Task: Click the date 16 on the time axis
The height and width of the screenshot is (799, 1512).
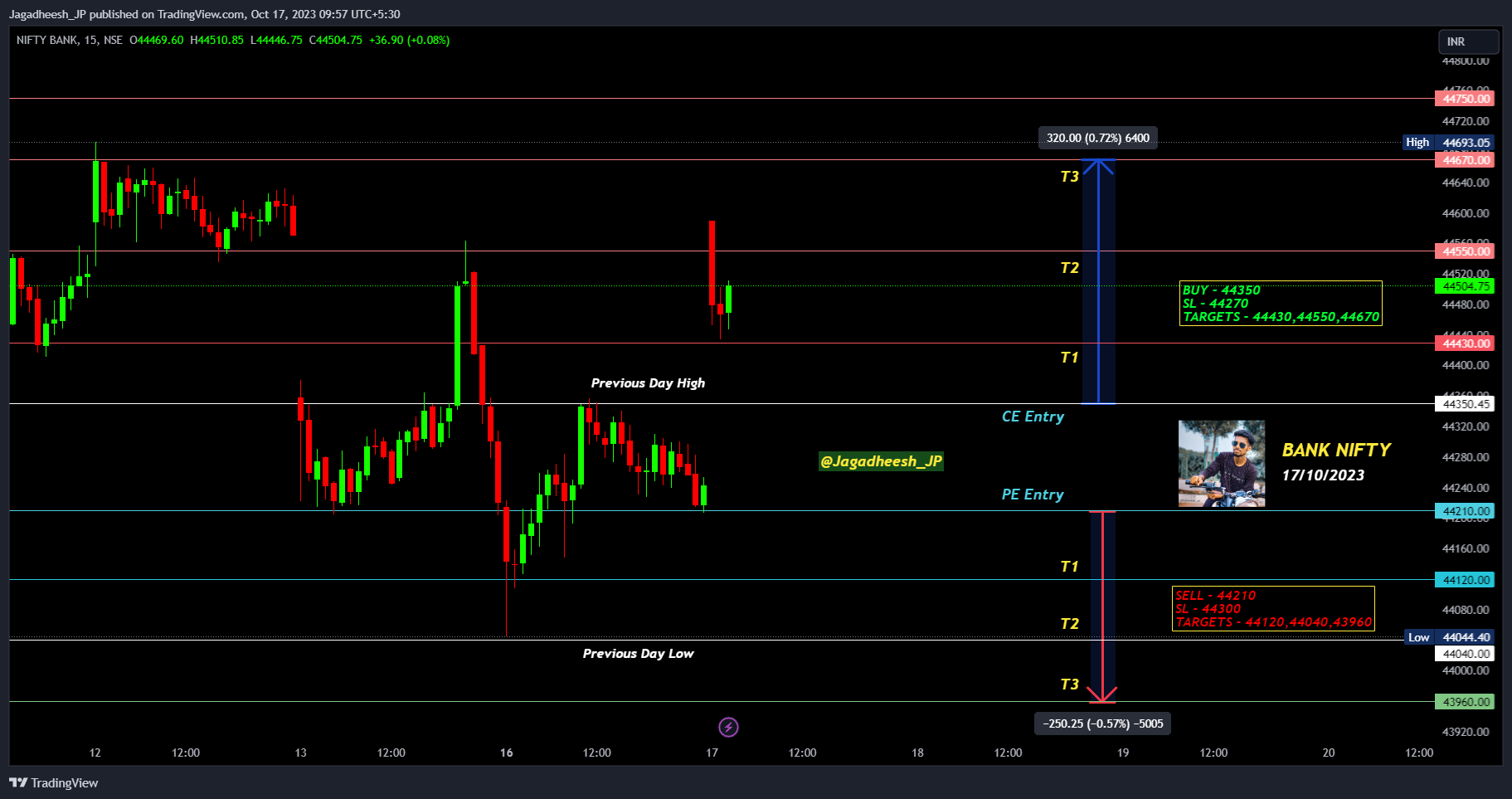Action: click(x=507, y=753)
